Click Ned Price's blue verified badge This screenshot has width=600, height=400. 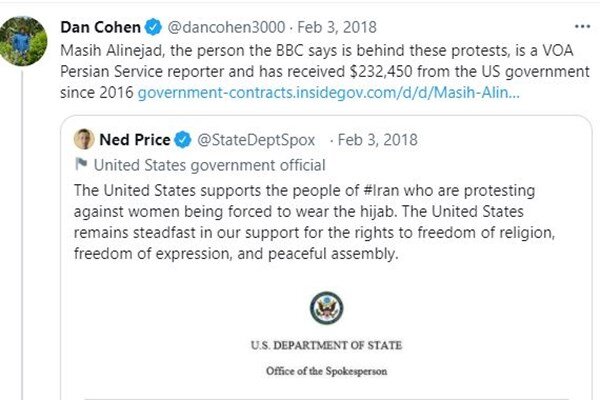click(183, 139)
